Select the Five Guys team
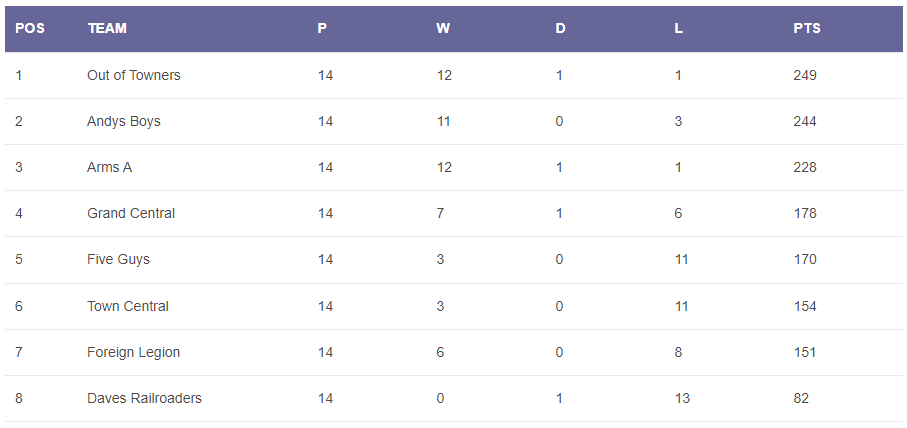Screen dimensions: 907x428 coord(118,259)
